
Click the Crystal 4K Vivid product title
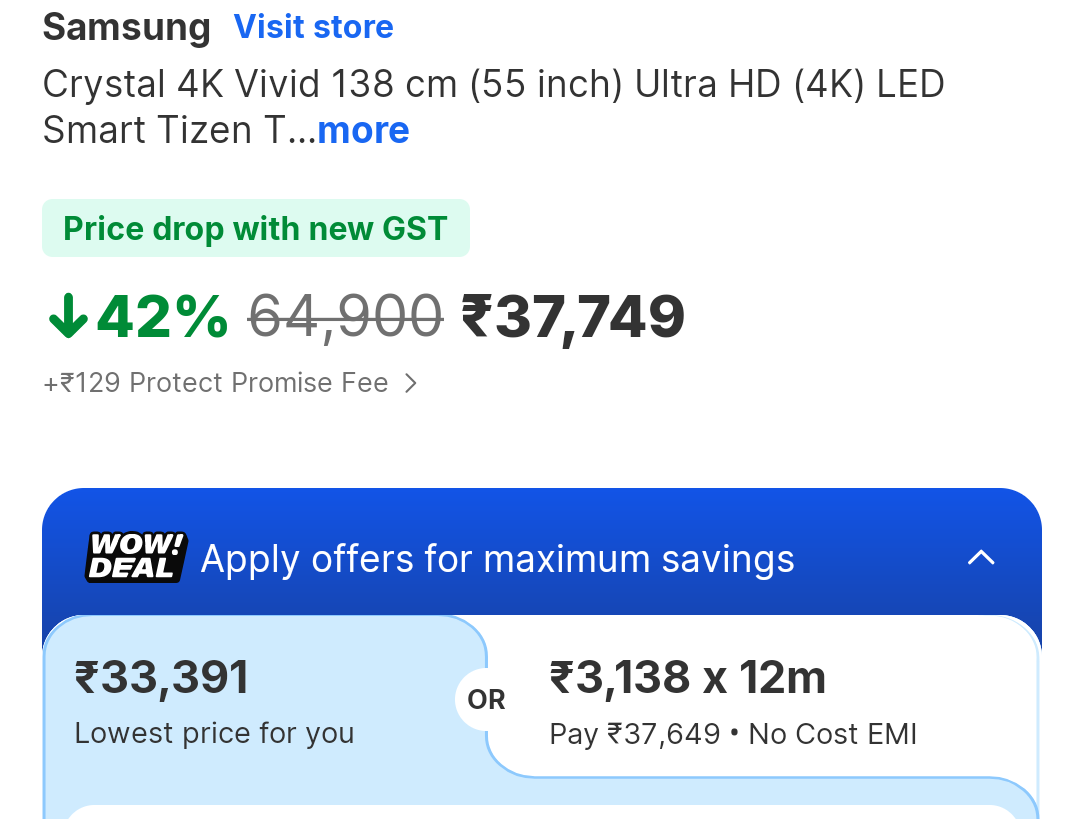click(x=493, y=85)
